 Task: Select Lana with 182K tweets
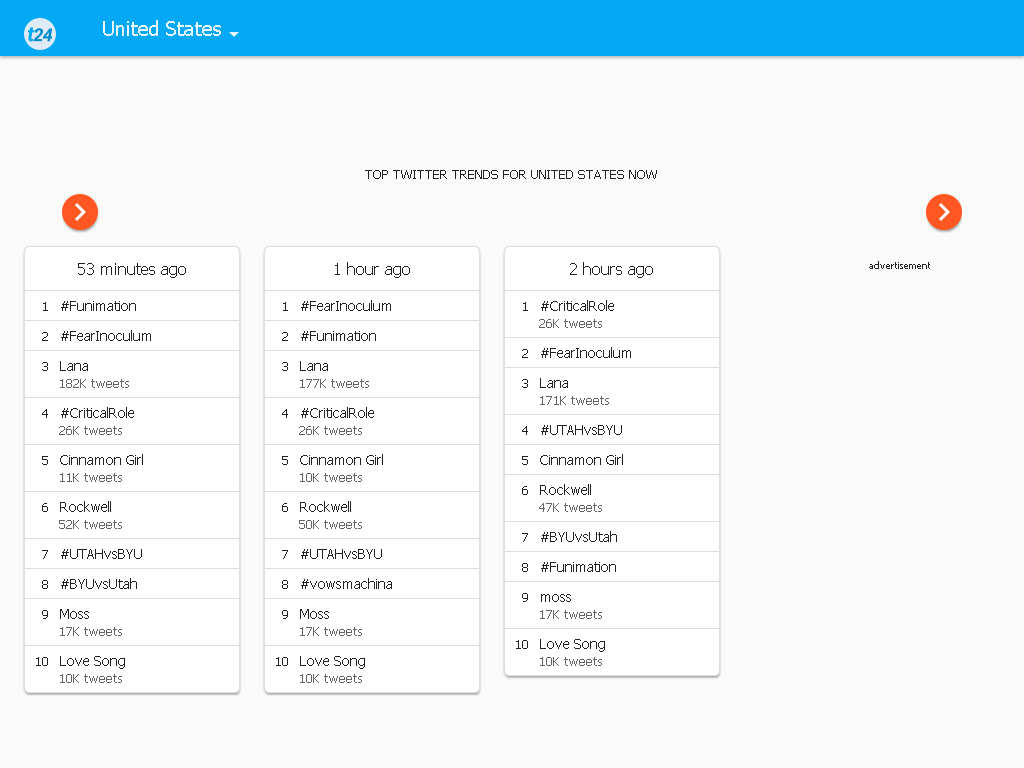[132, 374]
